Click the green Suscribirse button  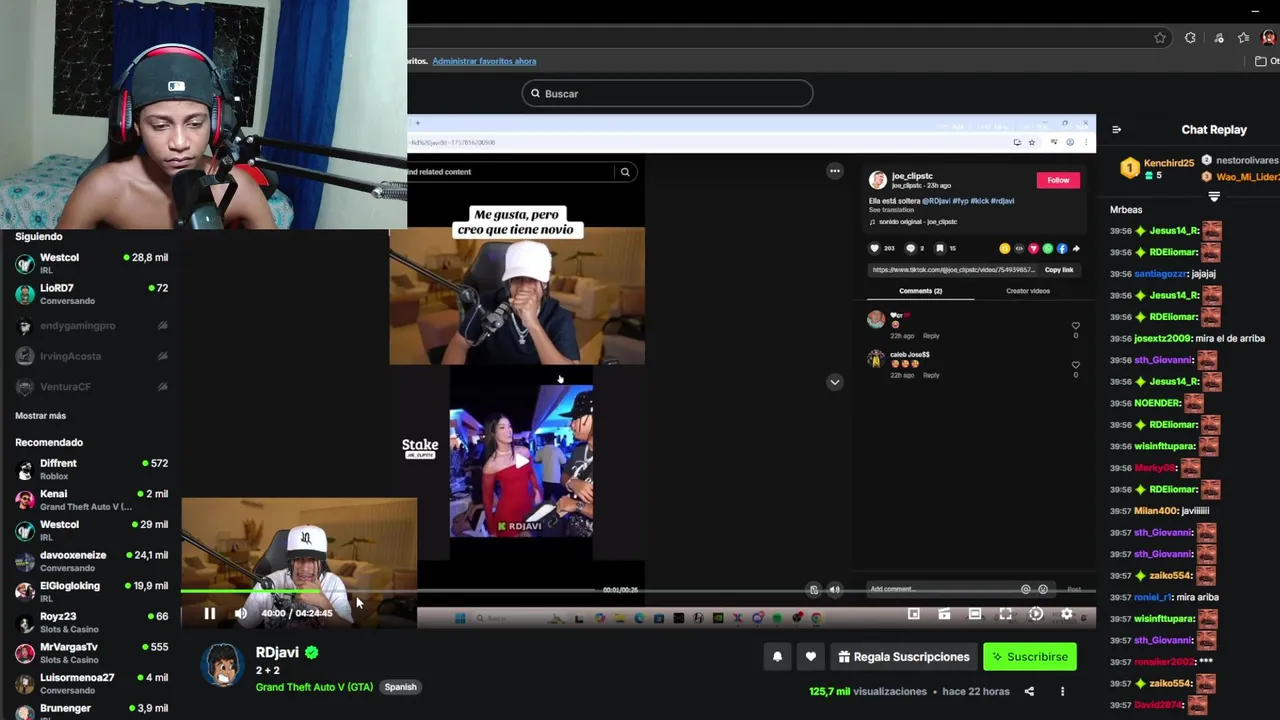click(1030, 657)
